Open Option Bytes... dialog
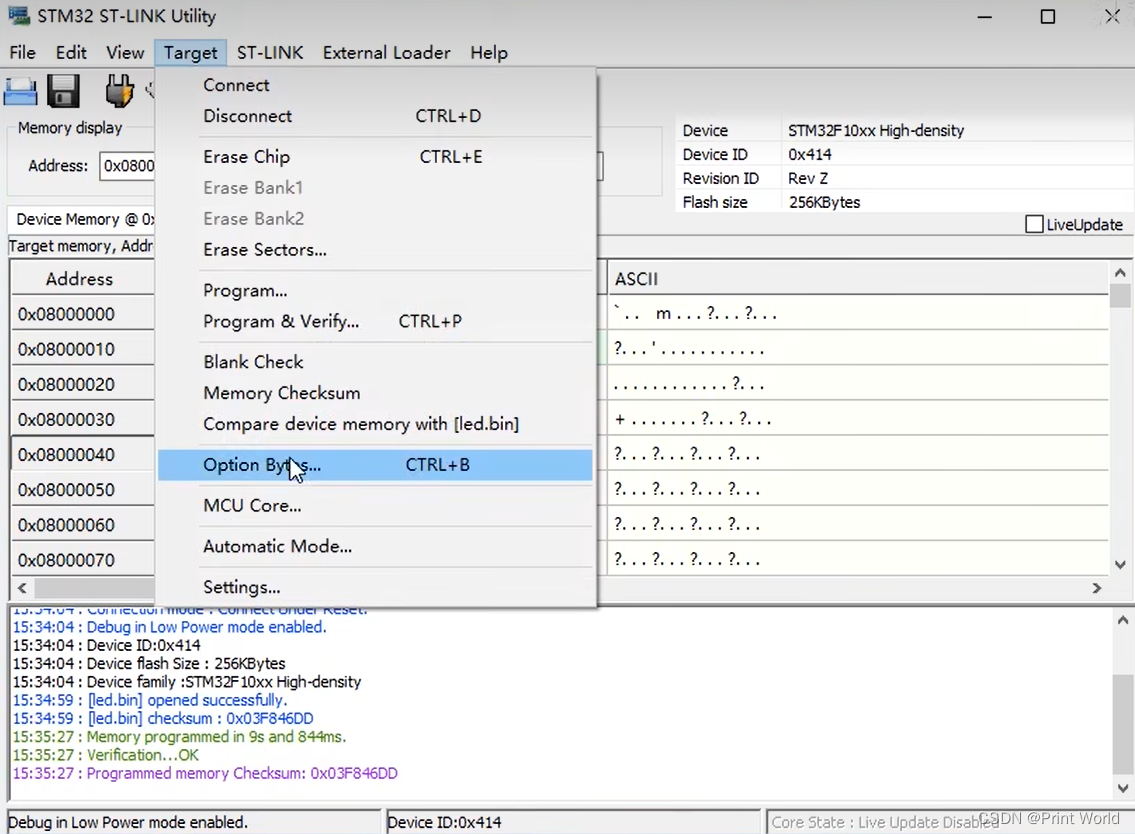 tap(375, 465)
